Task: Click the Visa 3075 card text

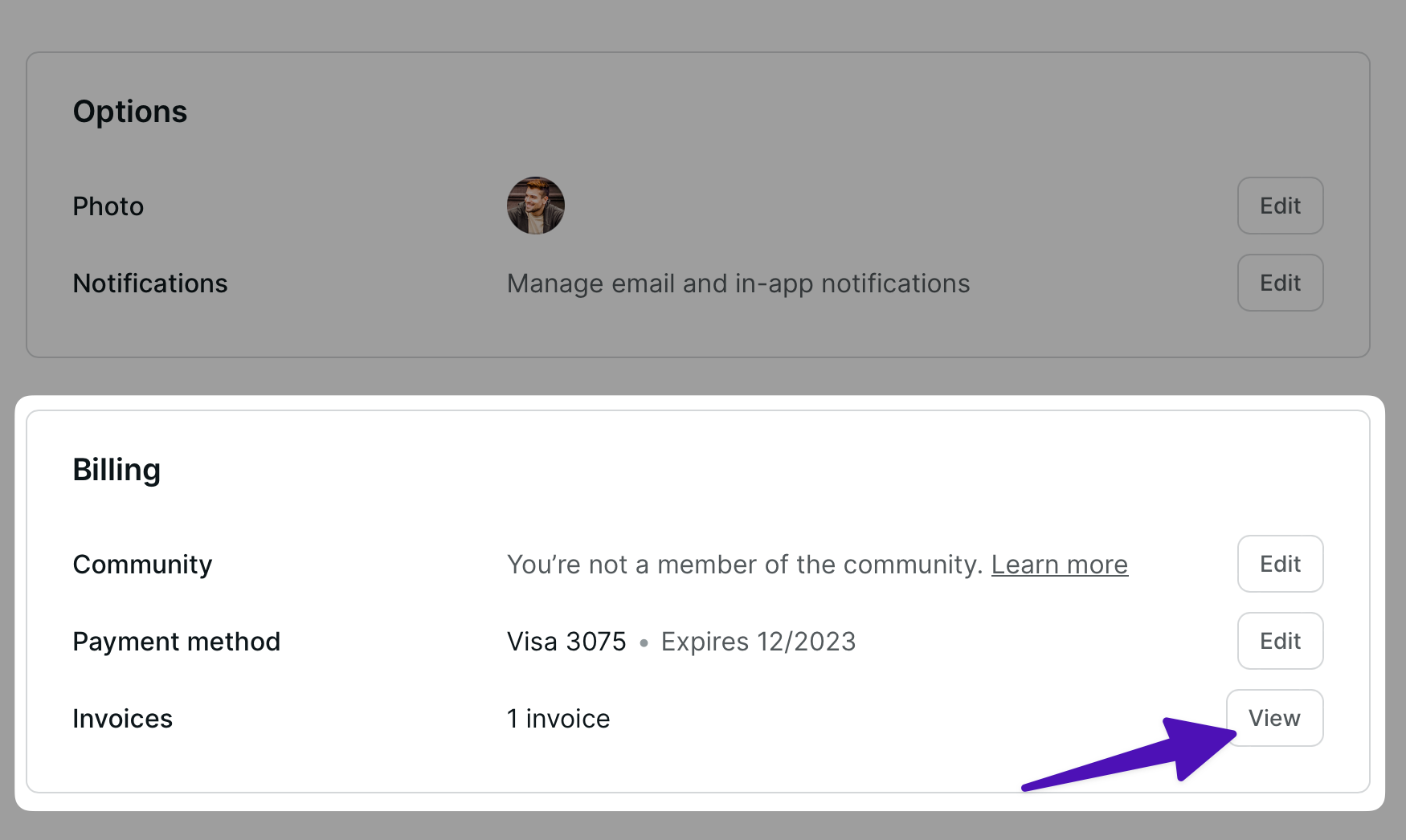Action: tap(566, 642)
